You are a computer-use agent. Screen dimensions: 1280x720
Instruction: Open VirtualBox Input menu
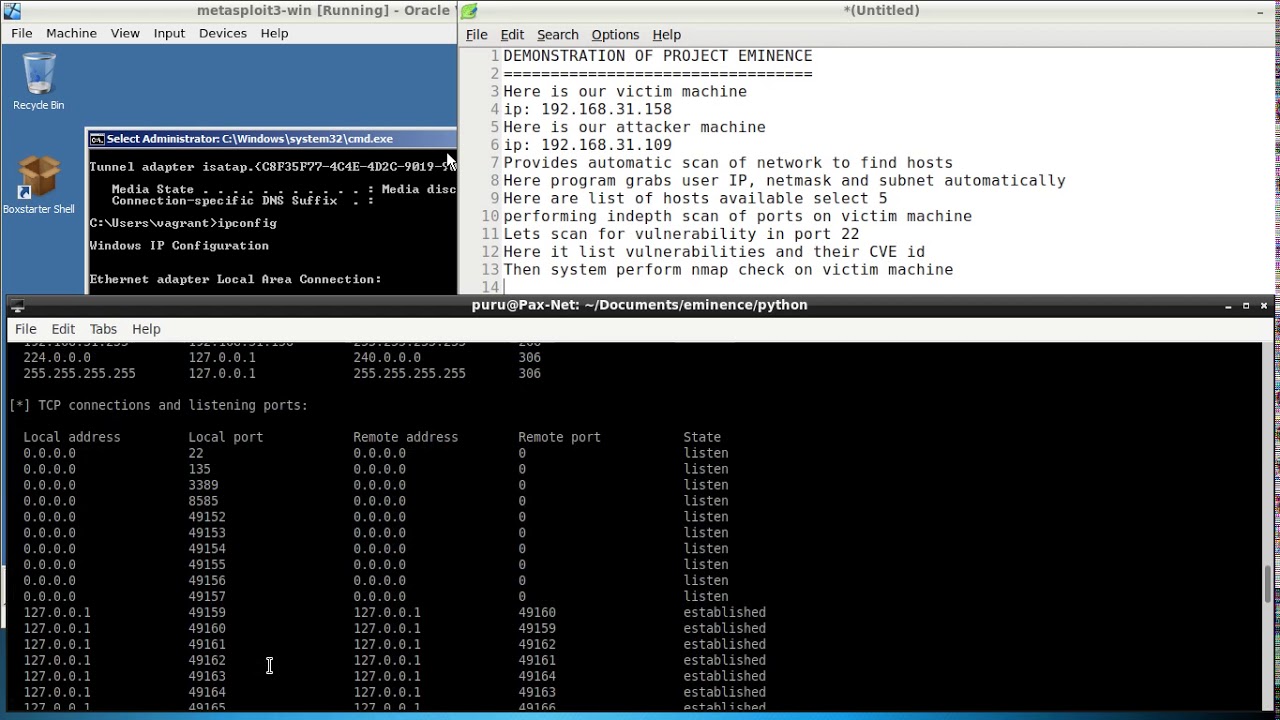click(x=169, y=33)
